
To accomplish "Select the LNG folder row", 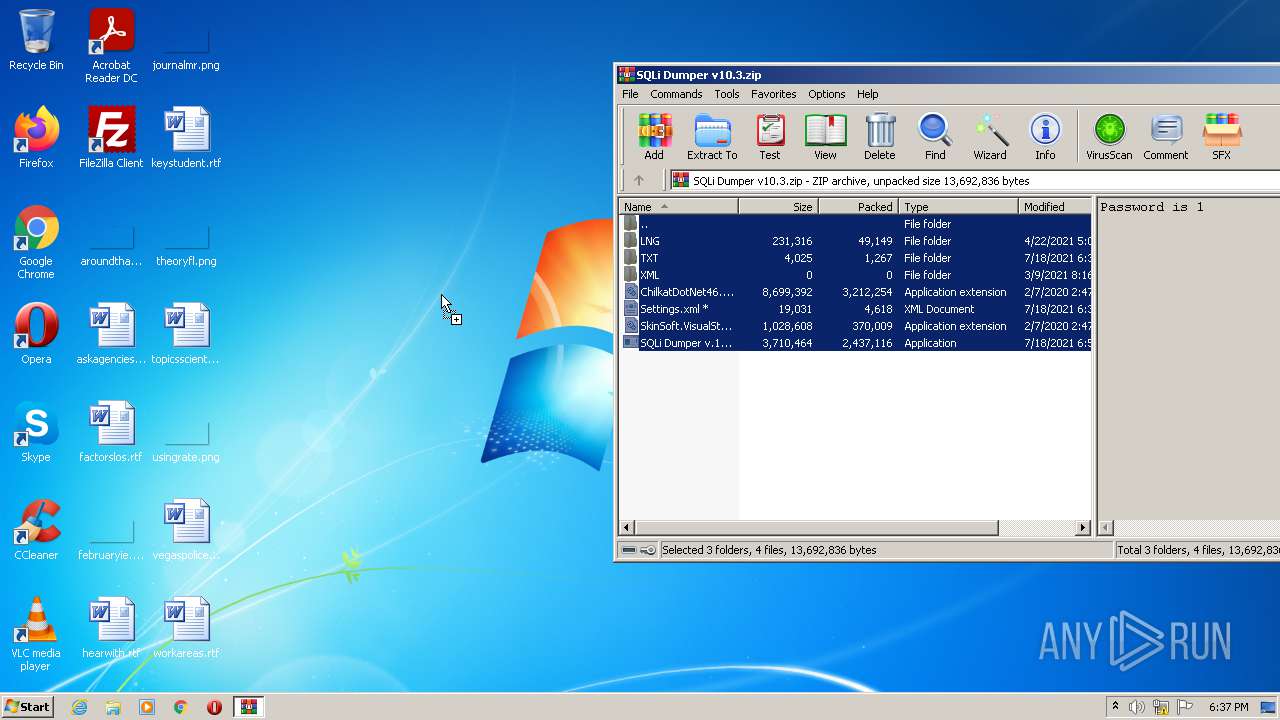I will coord(855,241).
